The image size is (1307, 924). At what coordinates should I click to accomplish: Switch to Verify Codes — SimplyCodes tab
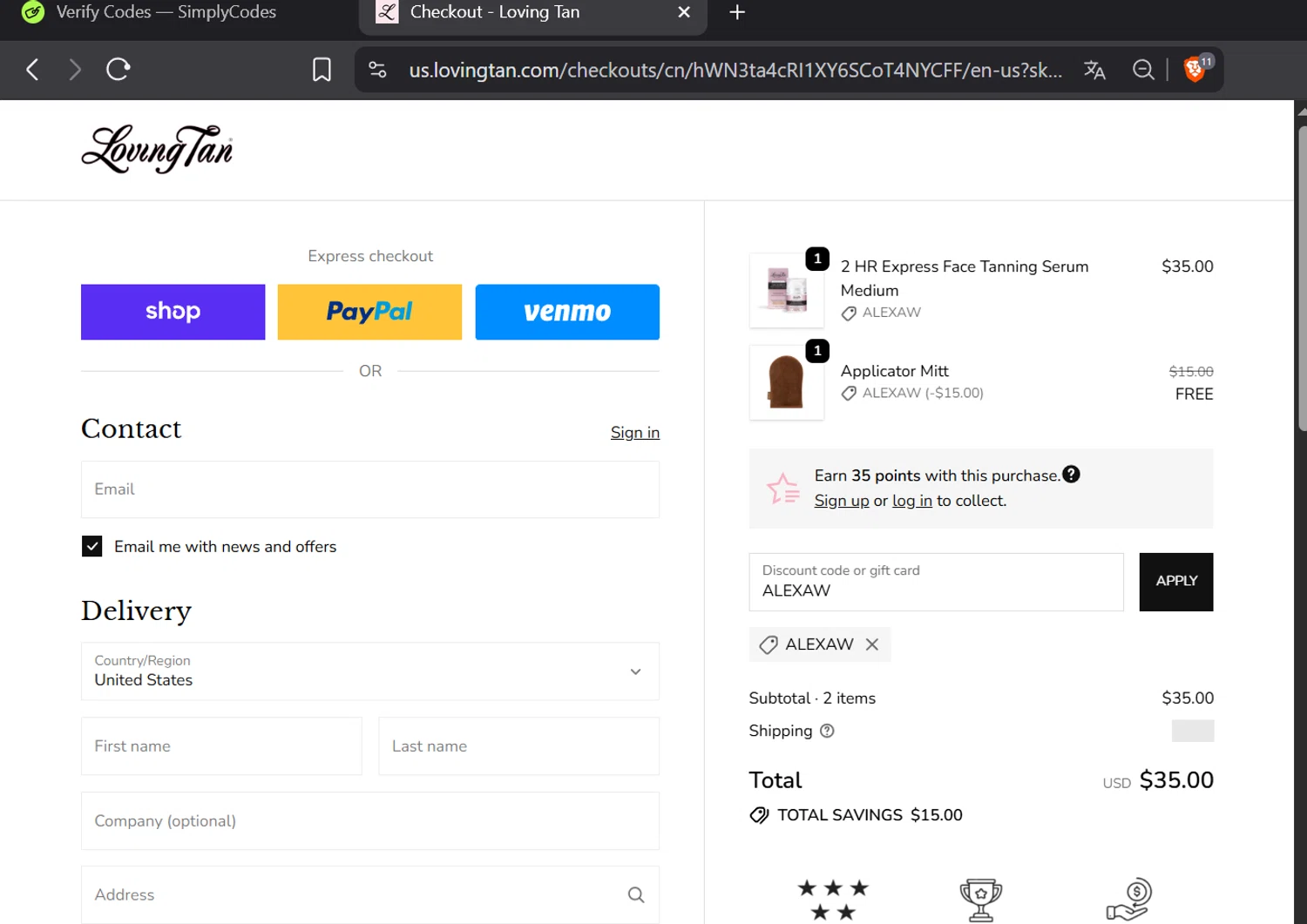coord(166,12)
